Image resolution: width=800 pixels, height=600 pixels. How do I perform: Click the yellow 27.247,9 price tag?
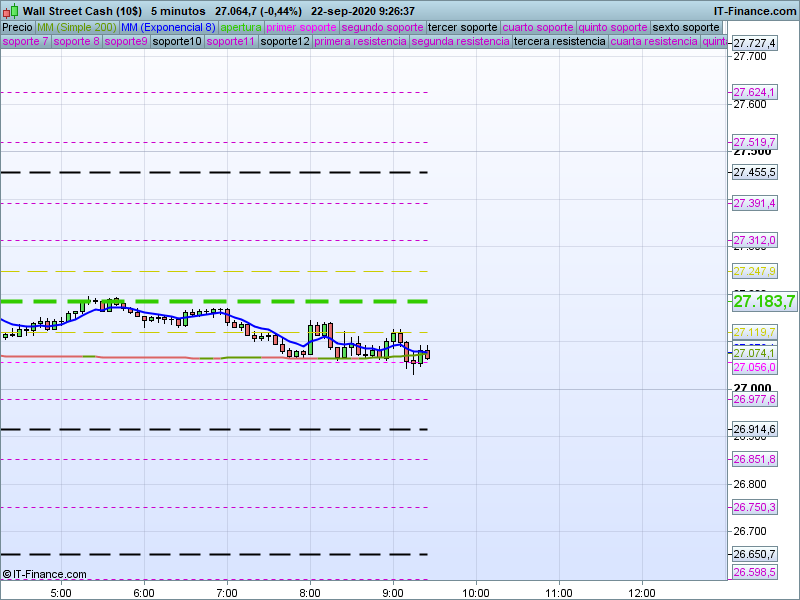pyautogui.click(x=754, y=271)
